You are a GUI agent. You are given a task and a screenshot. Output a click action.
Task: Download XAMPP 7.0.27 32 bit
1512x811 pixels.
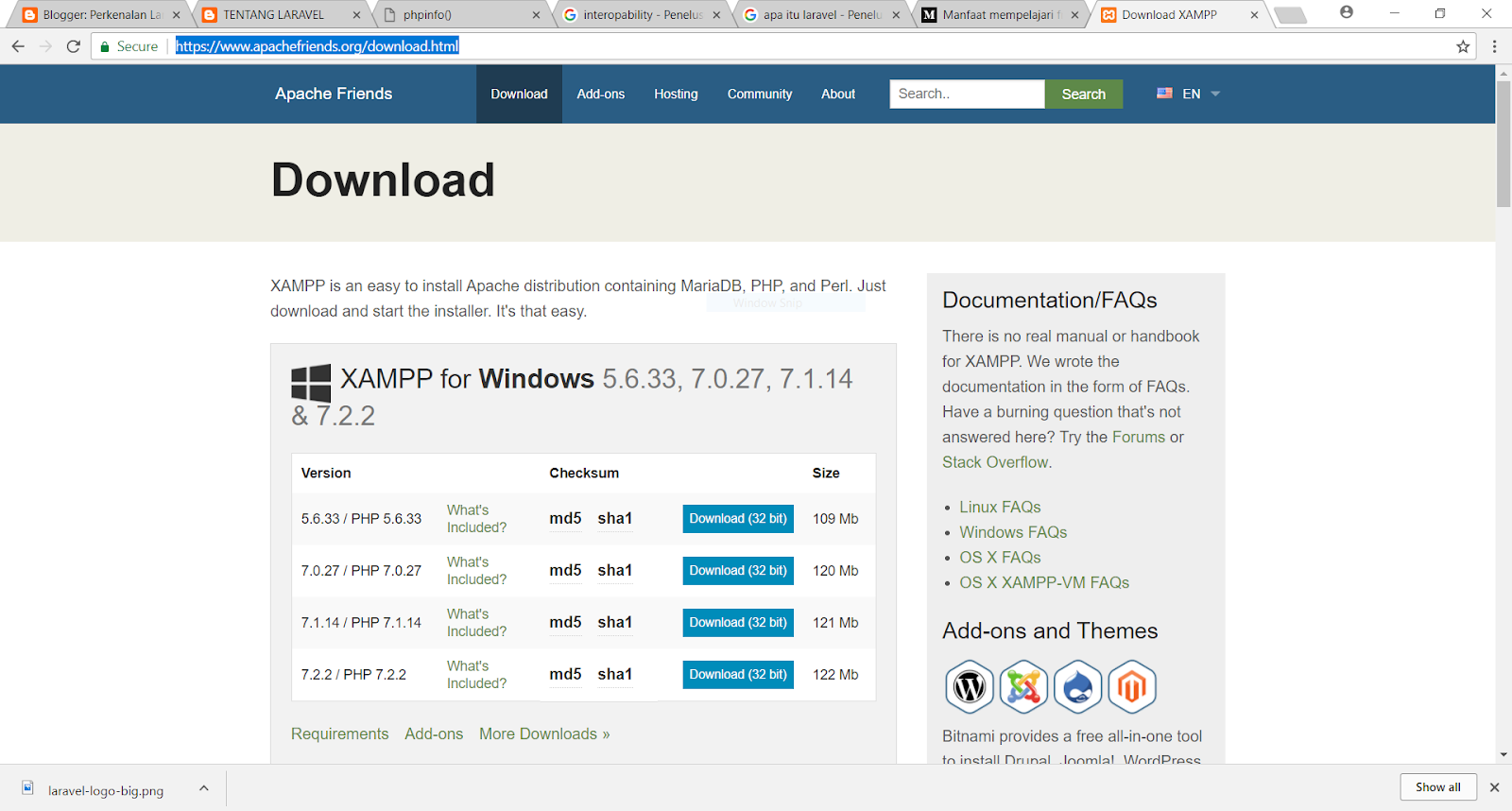point(738,571)
